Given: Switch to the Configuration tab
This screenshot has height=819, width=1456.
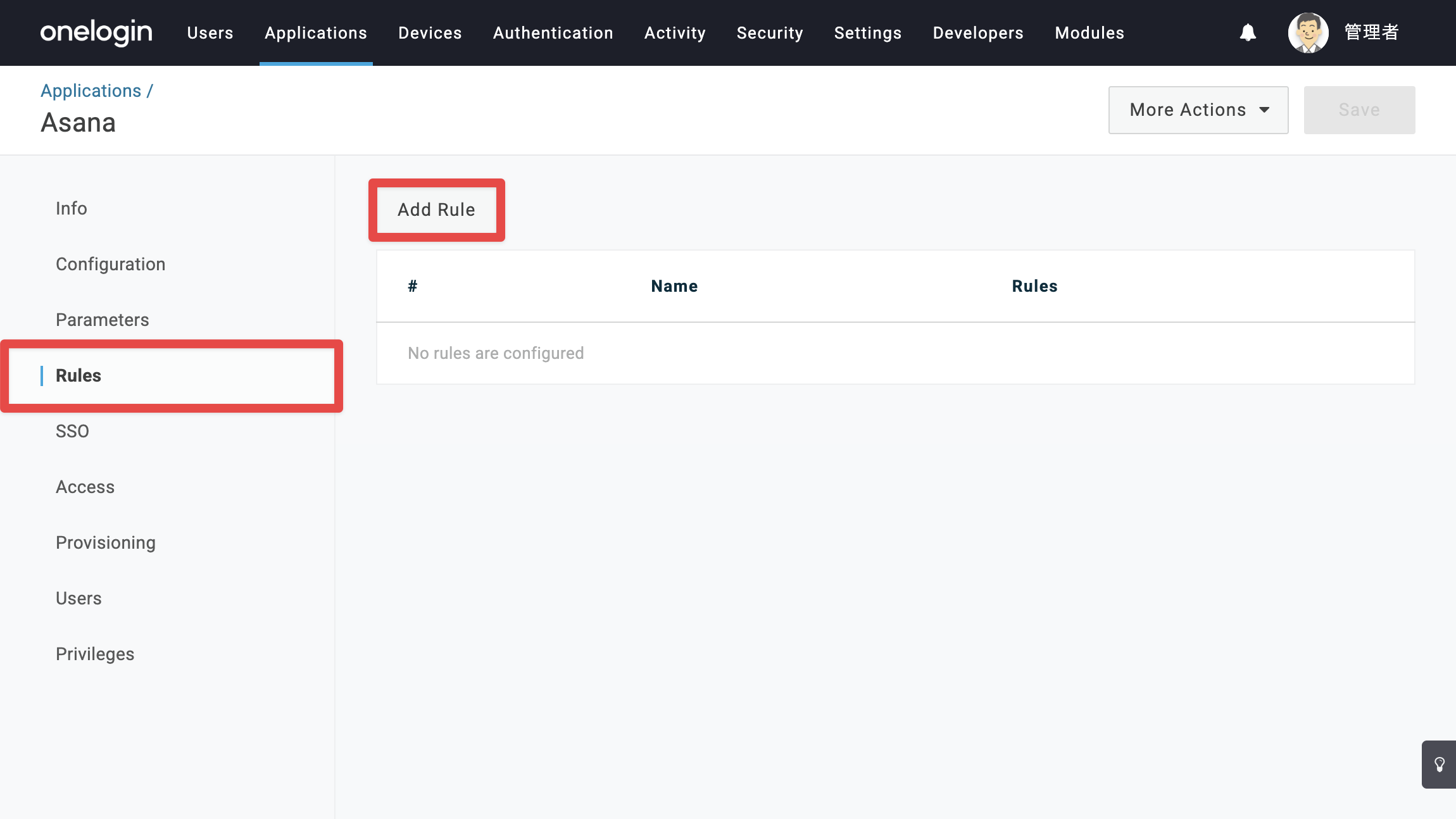Looking at the screenshot, I should click(x=111, y=264).
